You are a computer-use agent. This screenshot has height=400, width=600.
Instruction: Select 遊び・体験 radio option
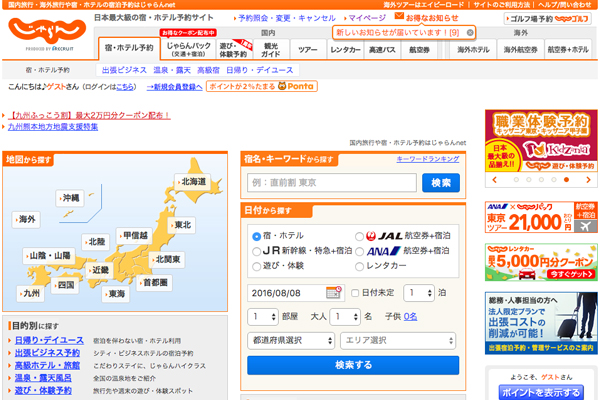pos(256,266)
